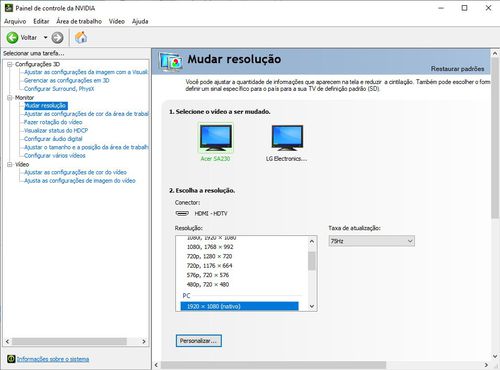This screenshot has height=370, width=500.
Task: Select resolution 576p, 720 × 576
Action: (x=208, y=275)
